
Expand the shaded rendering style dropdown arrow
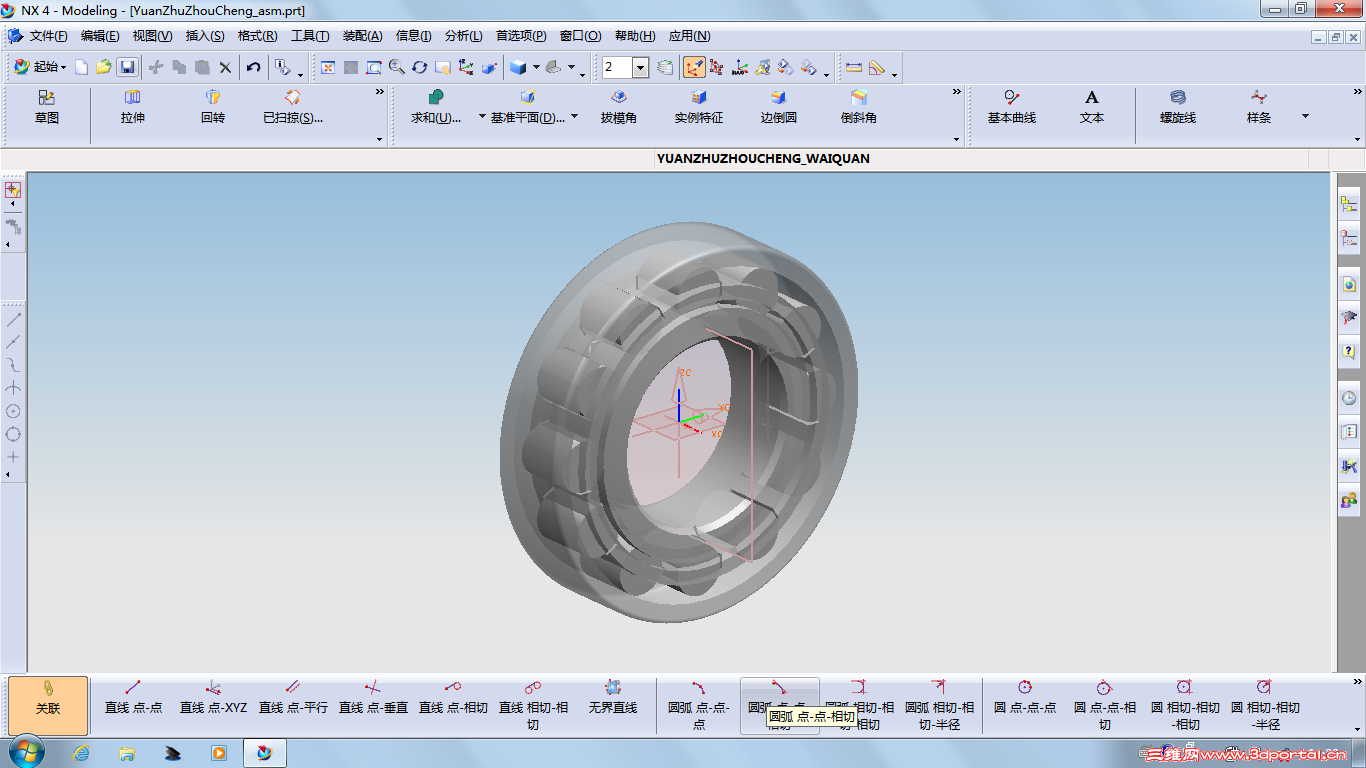[x=536, y=67]
